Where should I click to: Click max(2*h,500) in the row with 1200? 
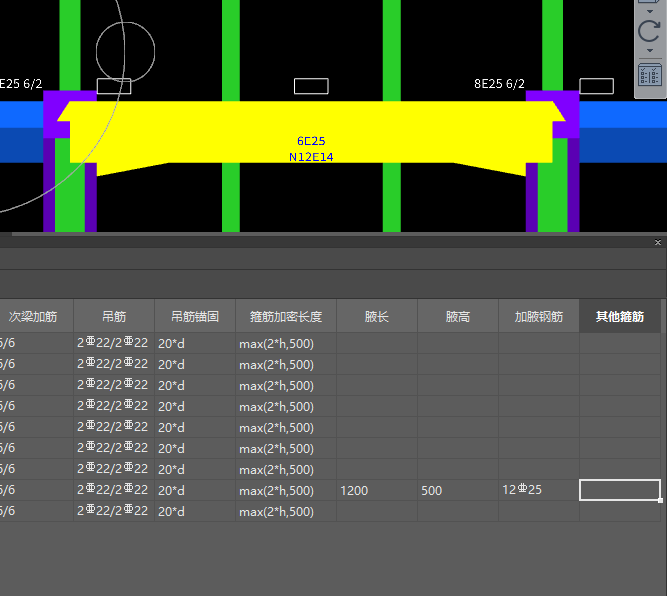click(286, 490)
